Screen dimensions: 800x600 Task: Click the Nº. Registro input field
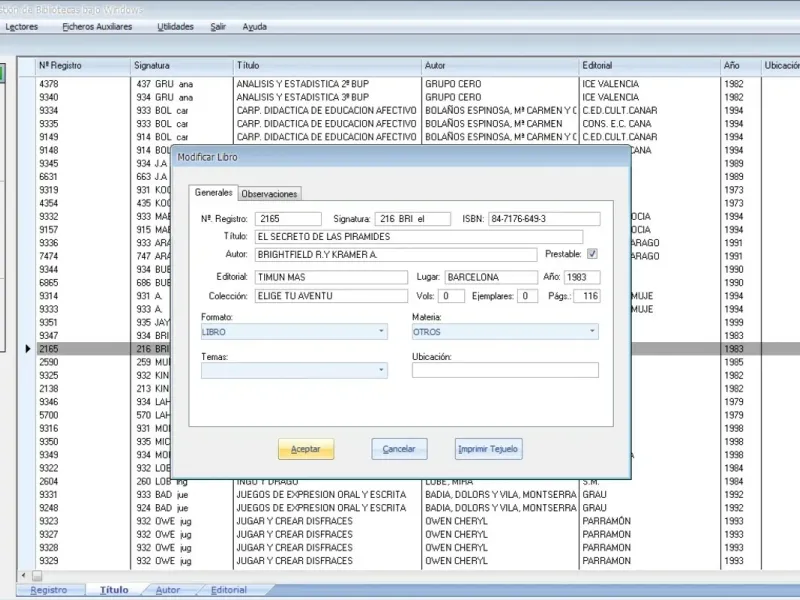pos(288,219)
